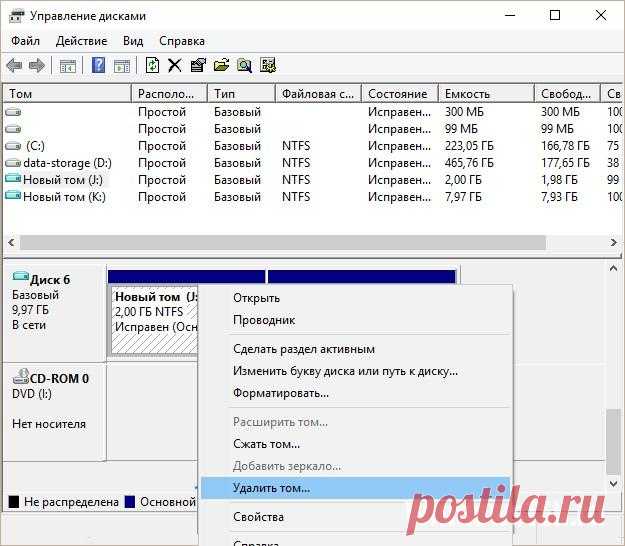Open the Действие menu
The image size is (625, 546).
81,41
